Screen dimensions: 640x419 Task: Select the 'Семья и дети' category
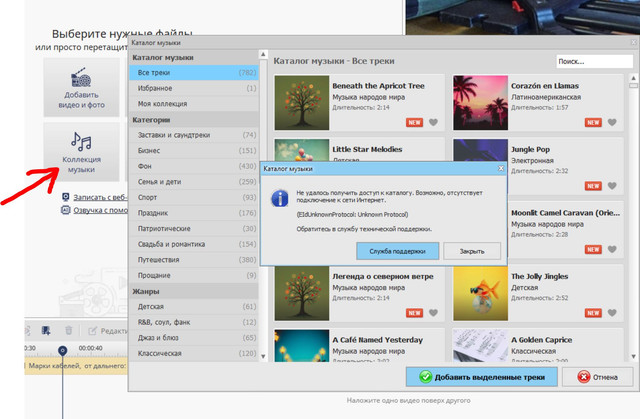(x=194, y=182)
